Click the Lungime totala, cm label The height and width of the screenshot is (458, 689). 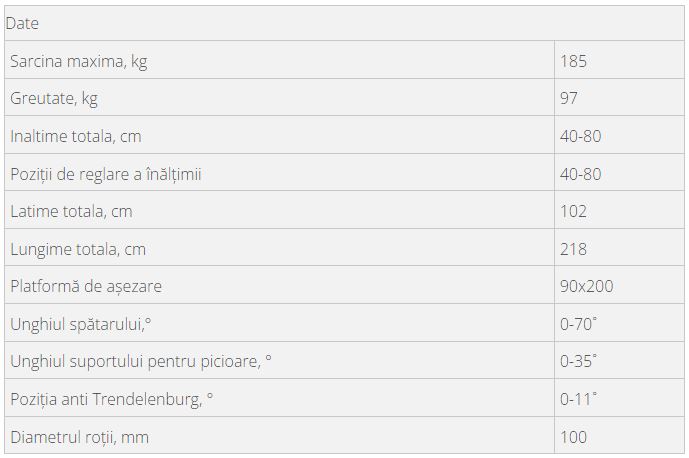[x=78, y=249]
